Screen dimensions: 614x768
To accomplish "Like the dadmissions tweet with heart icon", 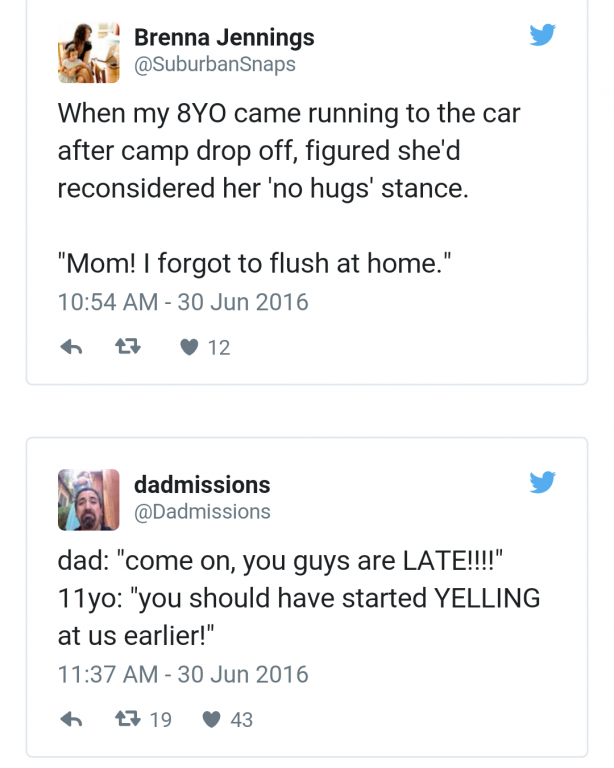I will (x=212, y=719).
